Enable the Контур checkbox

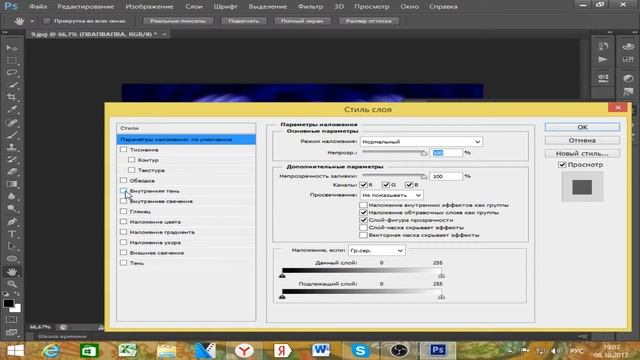coord(131,160)
